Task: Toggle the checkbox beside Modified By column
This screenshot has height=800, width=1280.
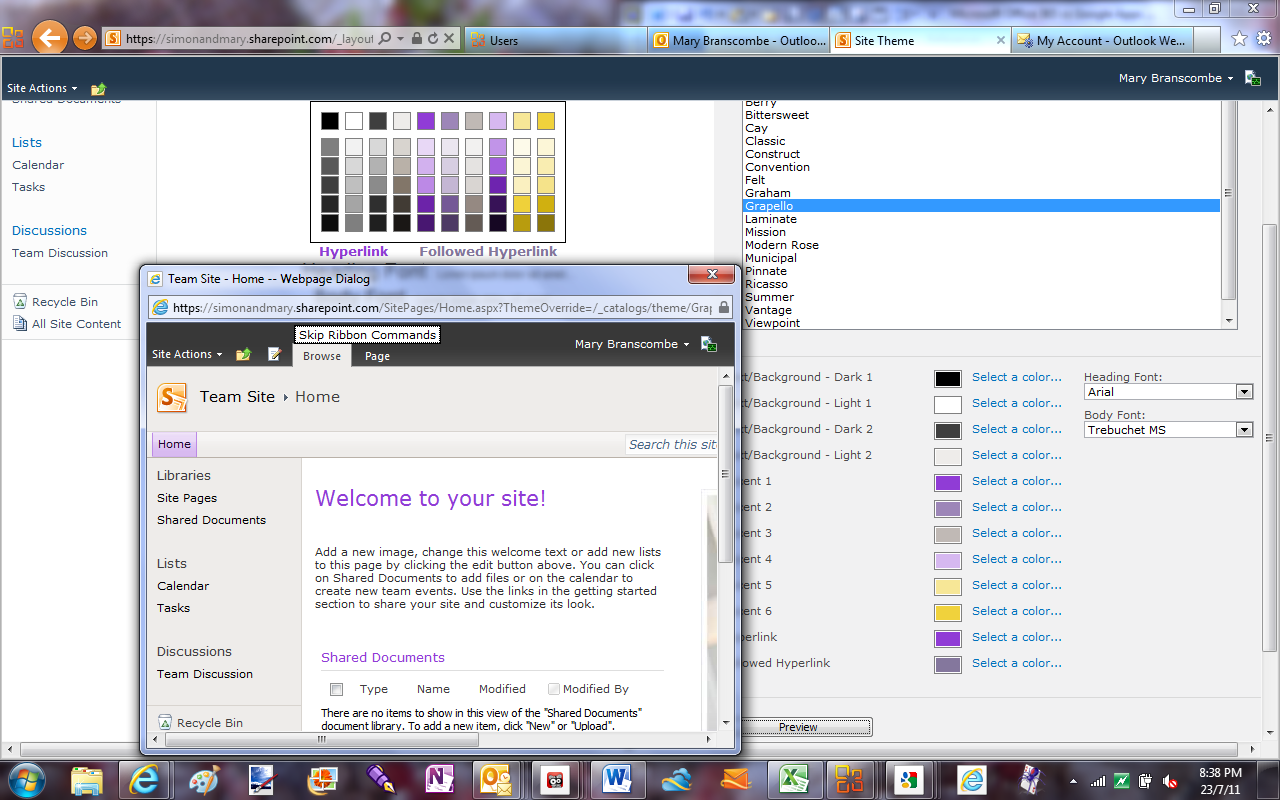Action: pyautogui.click(x=554, y=688)
